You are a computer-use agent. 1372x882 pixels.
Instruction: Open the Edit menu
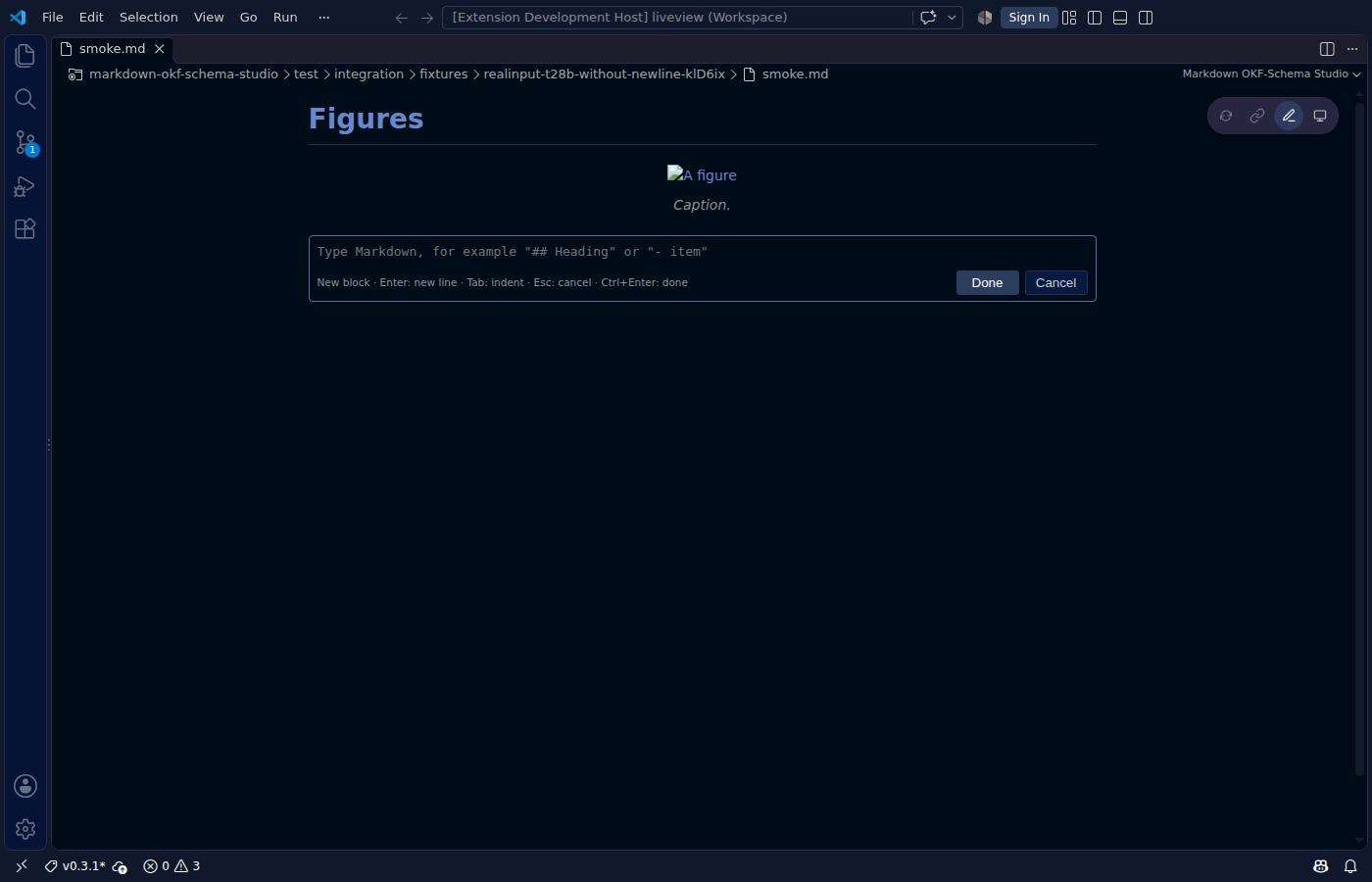91,18
